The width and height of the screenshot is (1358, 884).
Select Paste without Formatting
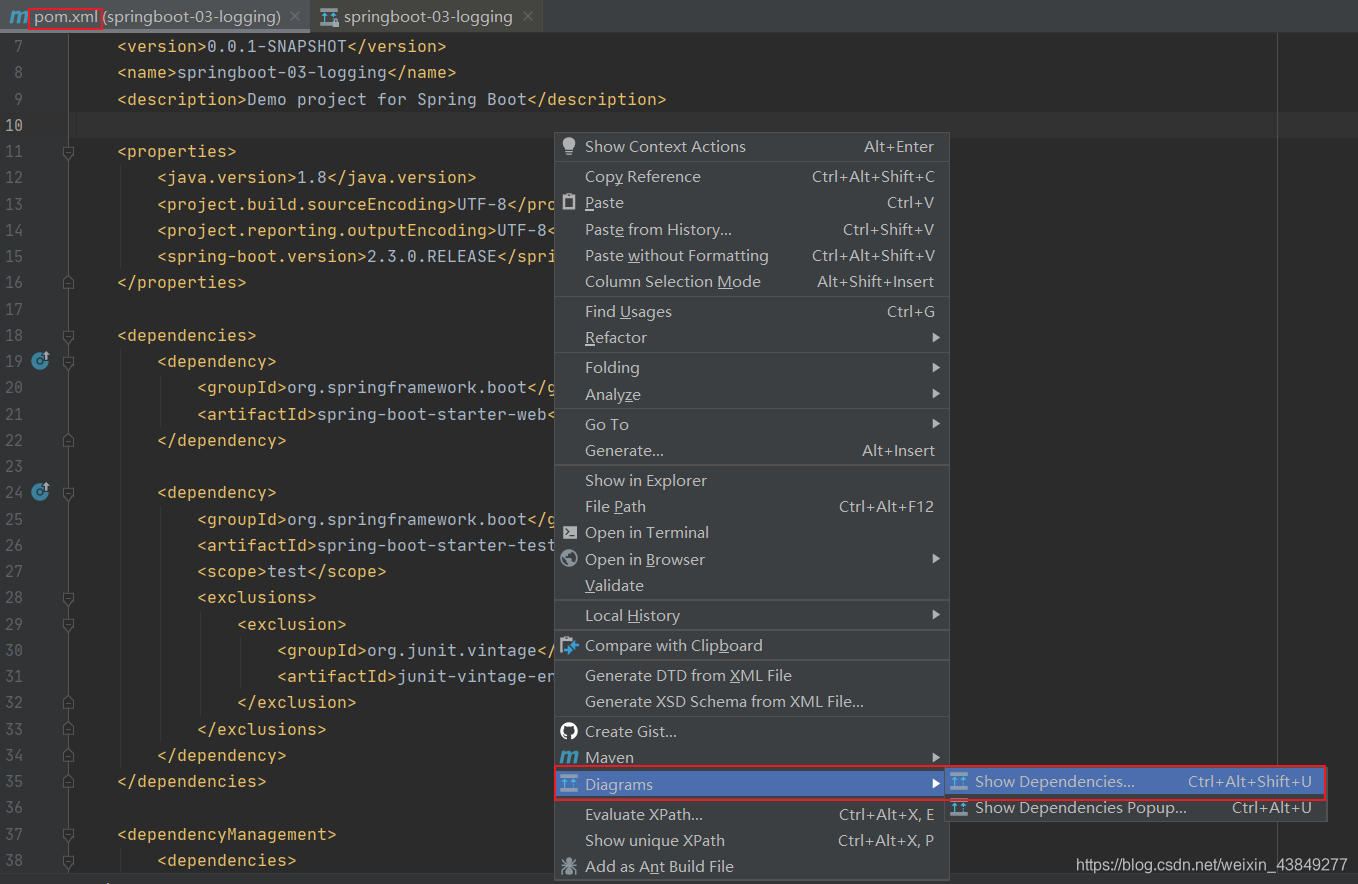point(751,256)
